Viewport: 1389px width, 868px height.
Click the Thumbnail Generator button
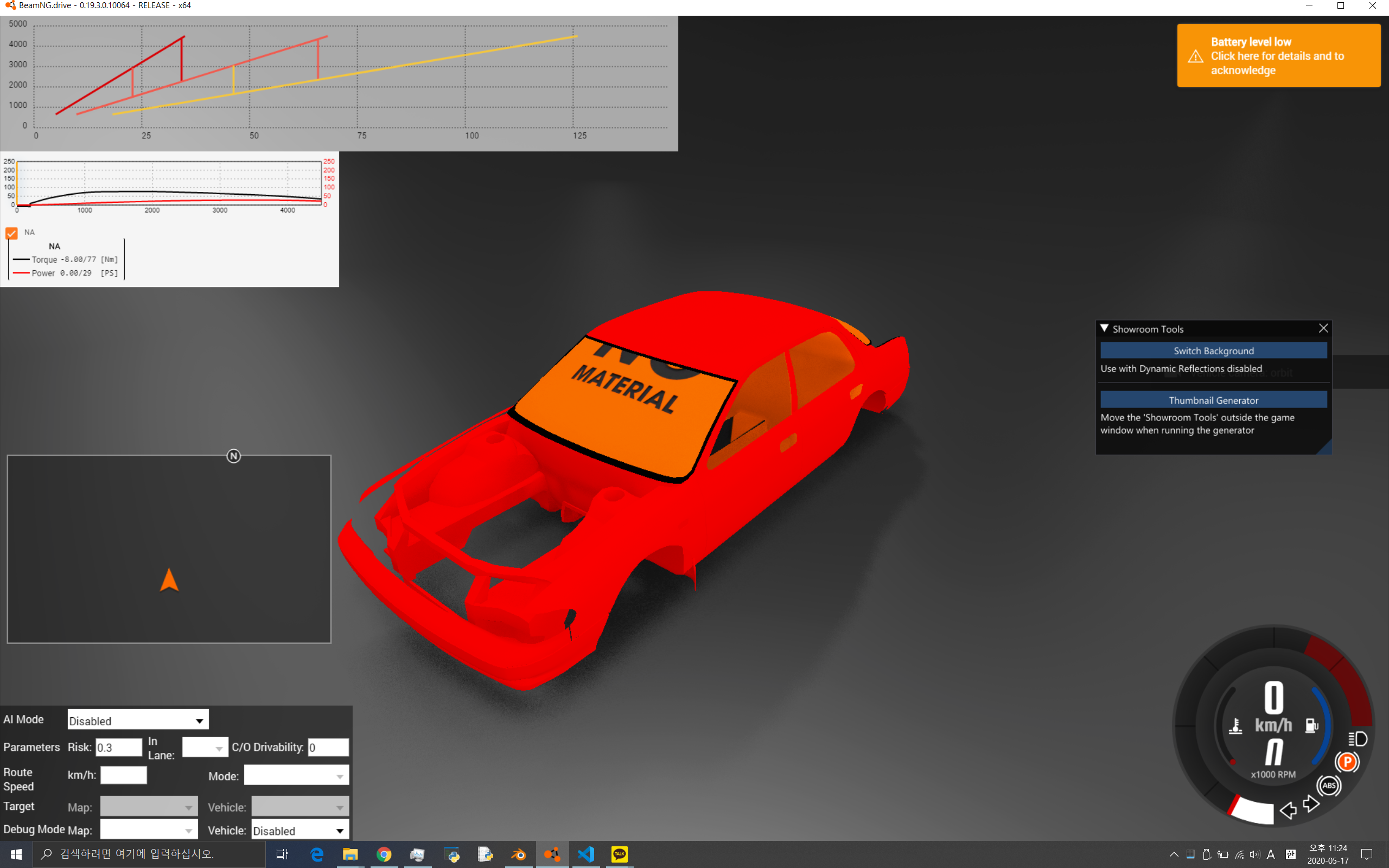pos(1213,400)
